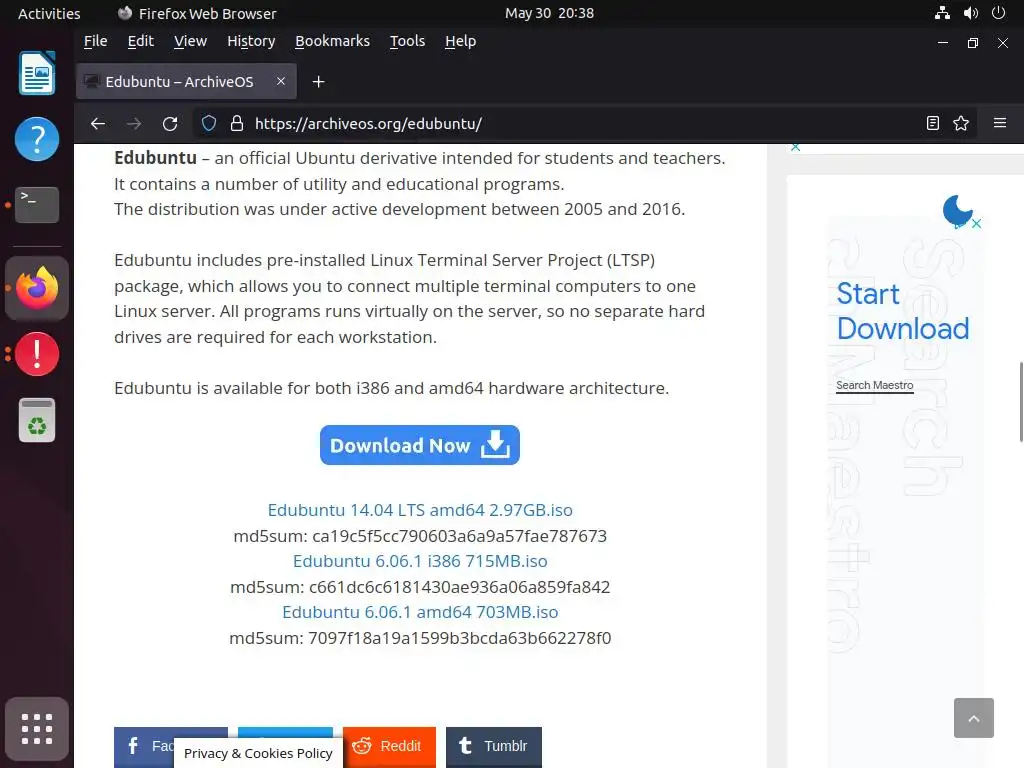The image size is (1024, 768).
Task: Click the Download Now button
Action: 420,445
